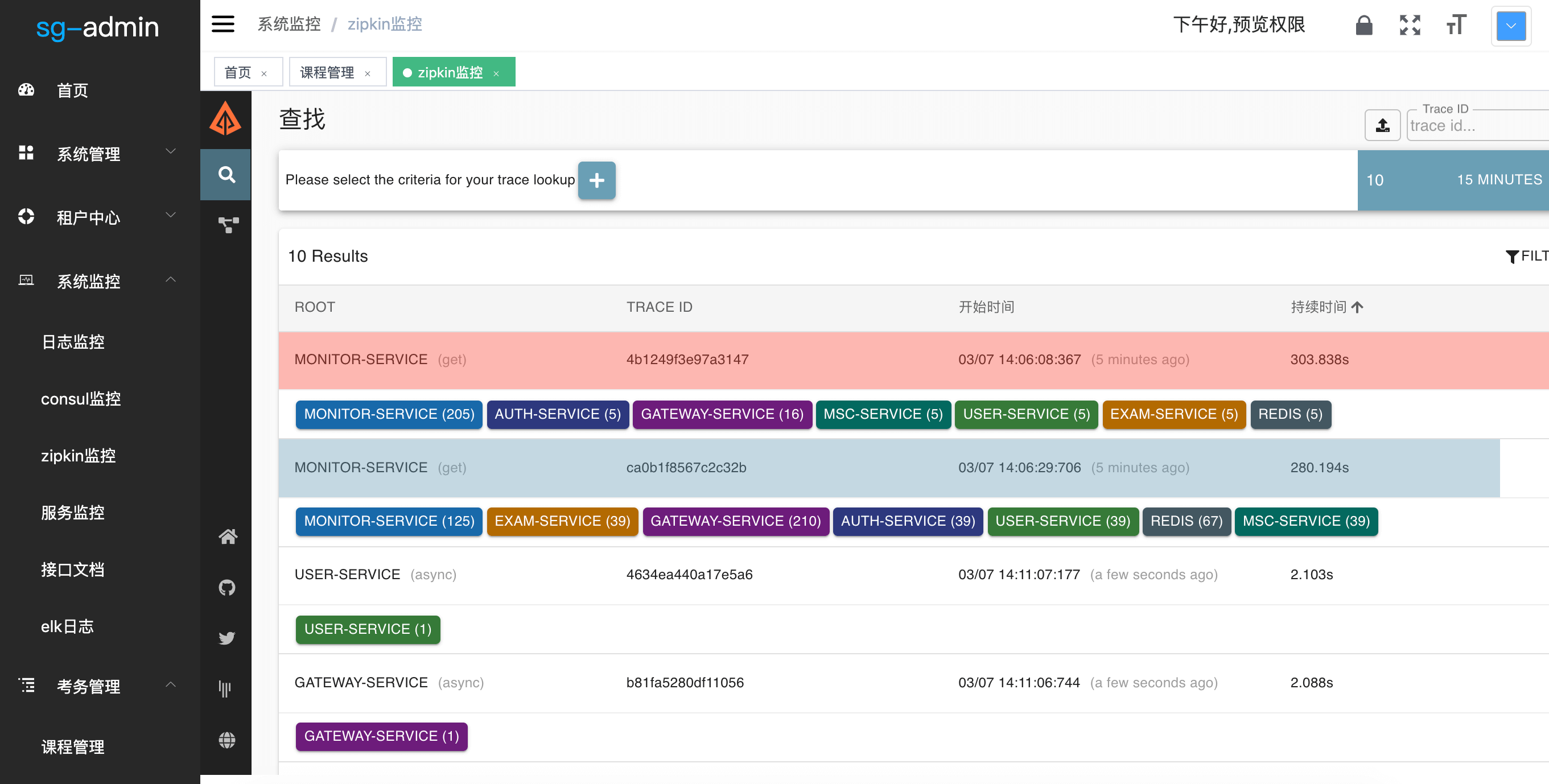Toggle fullscreen with the expand icon

[x=1410, y=25]
